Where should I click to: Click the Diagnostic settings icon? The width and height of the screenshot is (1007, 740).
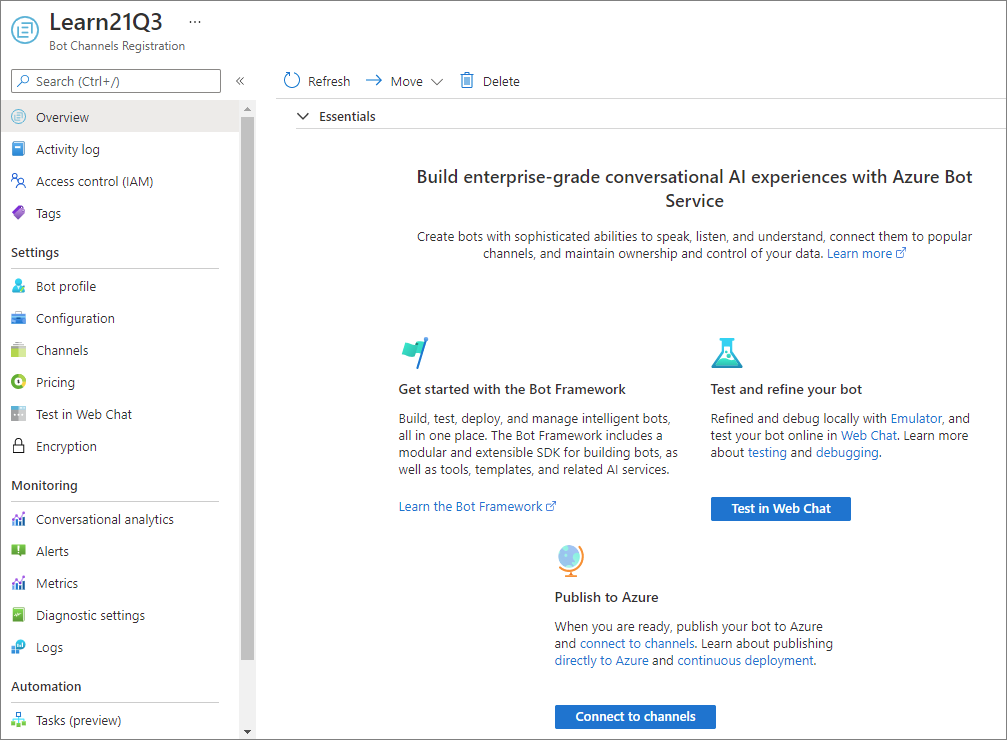coord(19,615)
